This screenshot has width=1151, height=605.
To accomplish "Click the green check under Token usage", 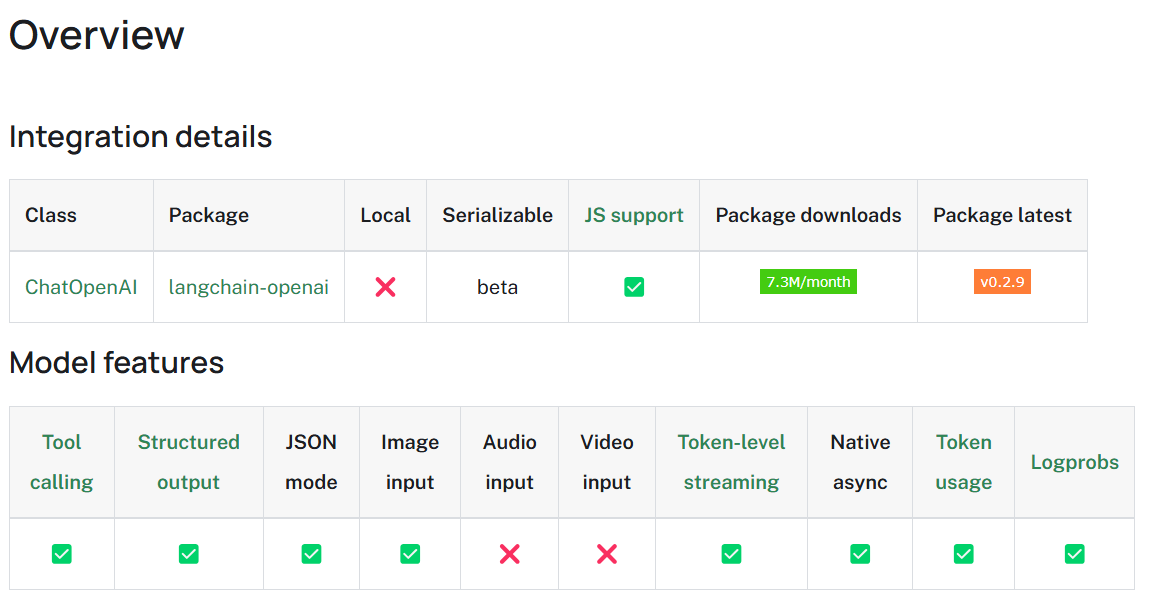I will (963, 553).
